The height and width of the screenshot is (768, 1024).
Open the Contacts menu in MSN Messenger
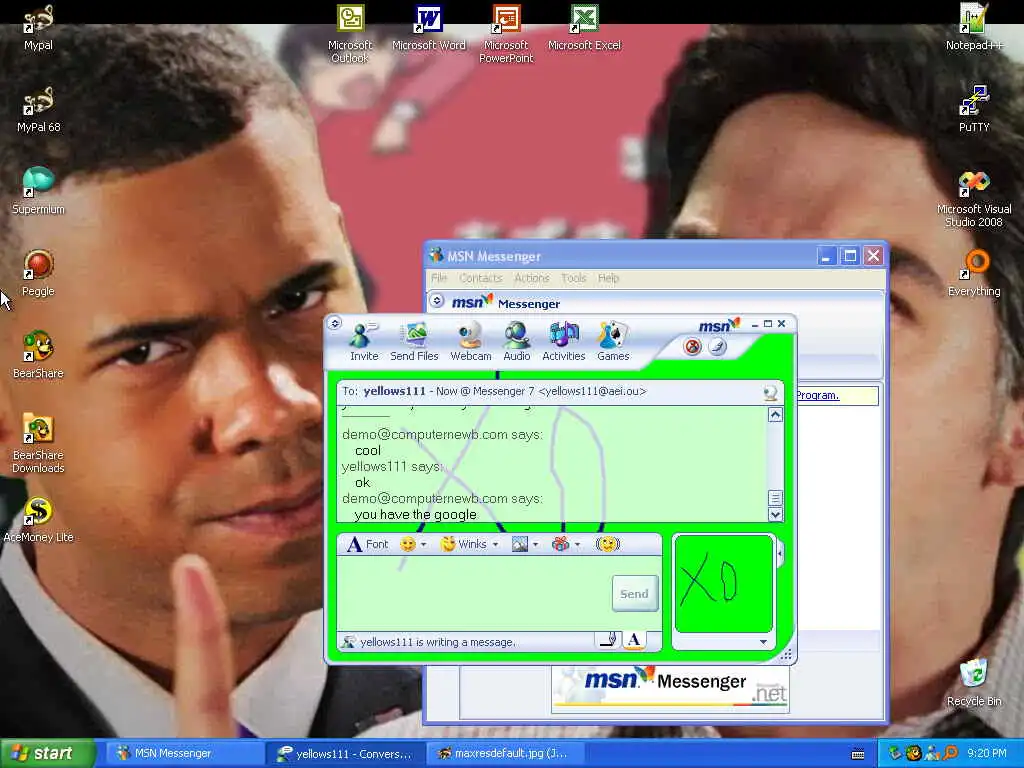click(481, 278)
